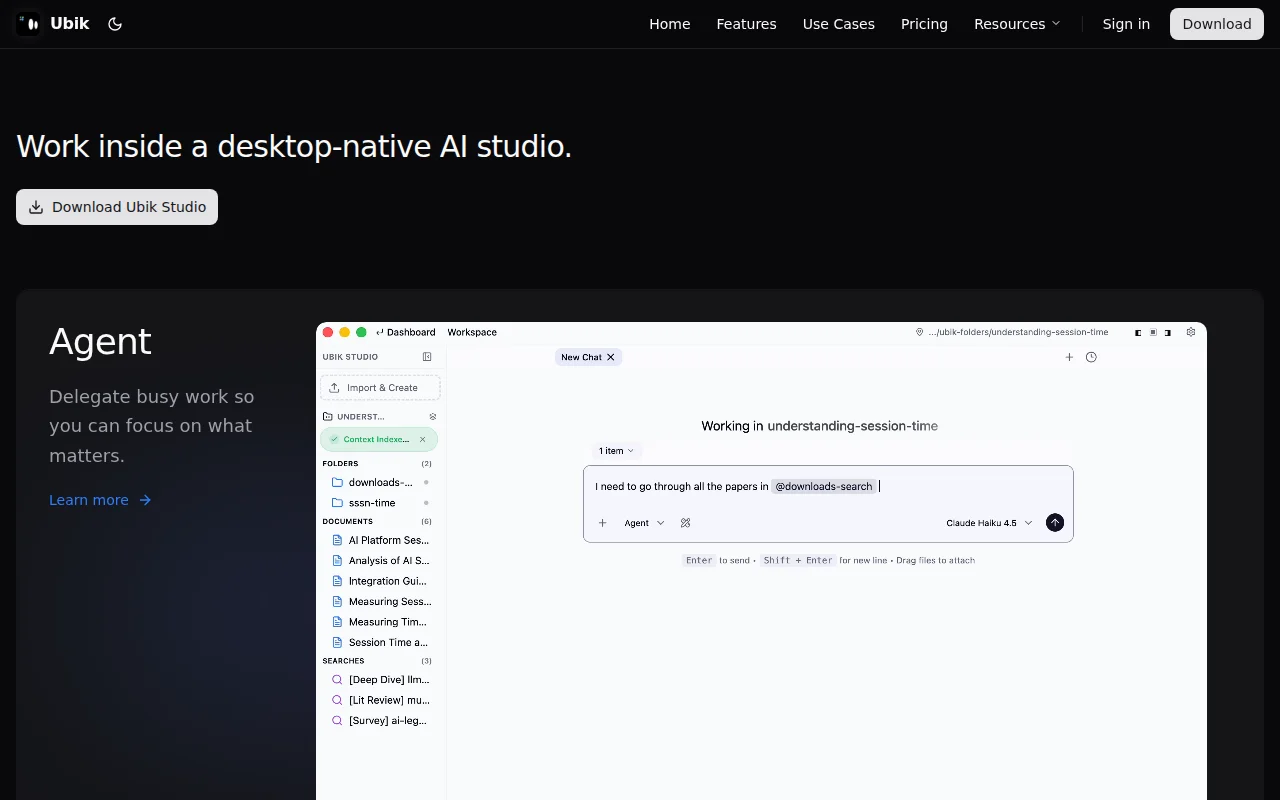1280x800 pixels.
Task: Open document Measuring Tim...
Action: tap(380, 622)
